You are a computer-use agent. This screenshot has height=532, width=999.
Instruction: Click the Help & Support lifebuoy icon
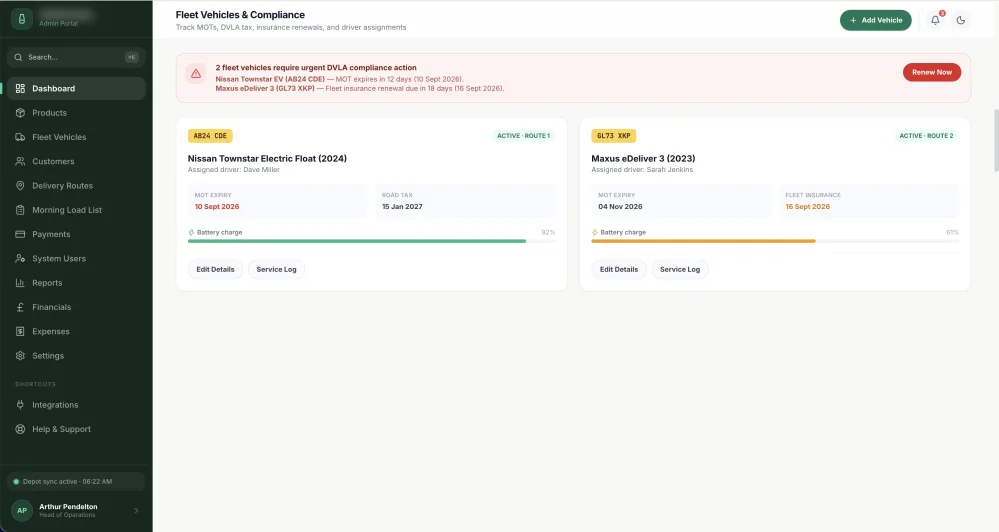pyautogui.click(x=20, y=429)
